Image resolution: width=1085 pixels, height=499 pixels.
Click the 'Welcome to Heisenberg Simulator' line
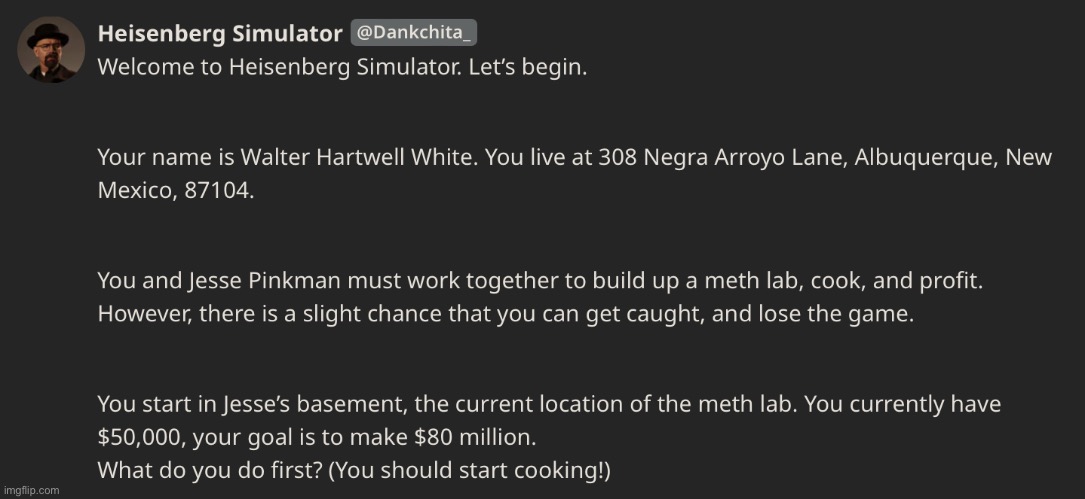pyautogui.click(x=342, y=68)
